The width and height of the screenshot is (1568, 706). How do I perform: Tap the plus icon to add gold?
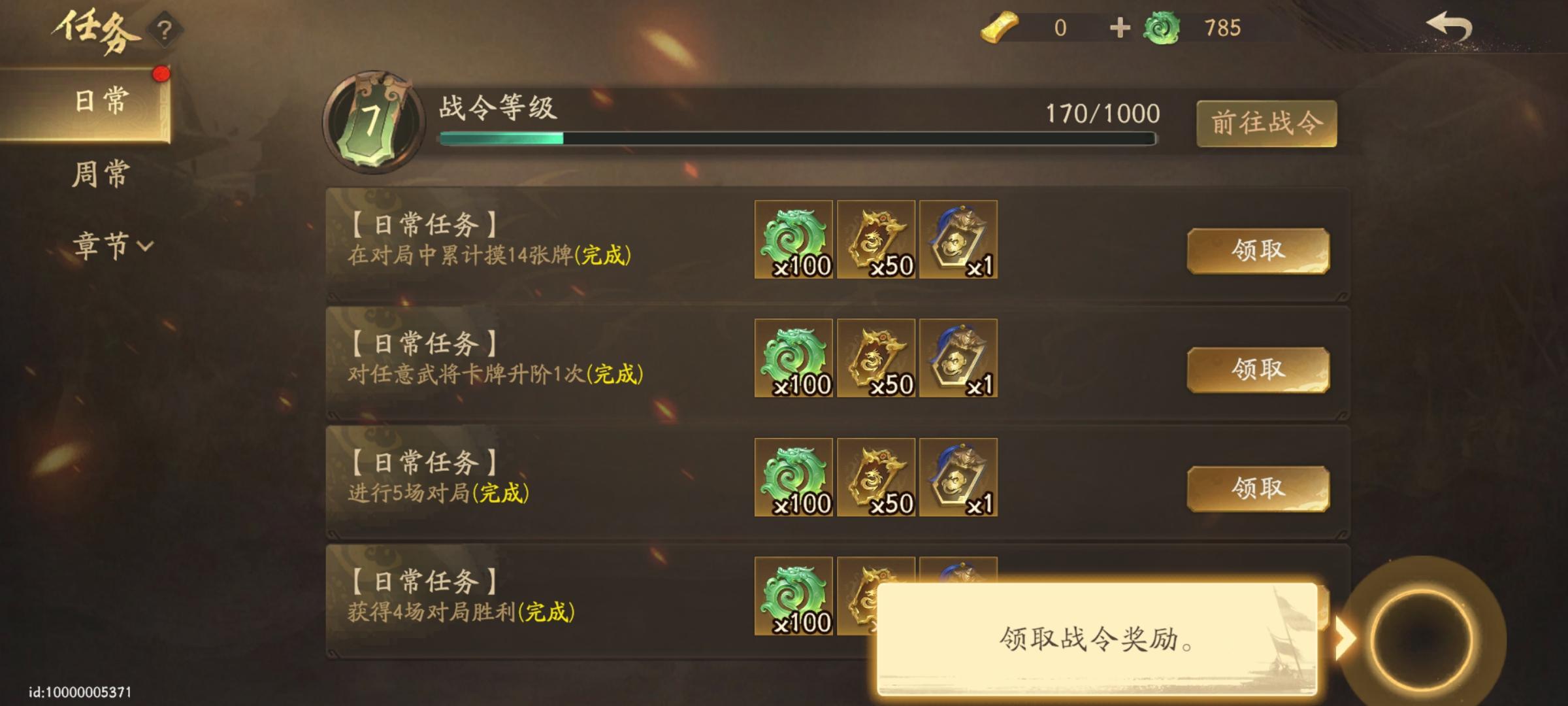[x=1120, y=27]
